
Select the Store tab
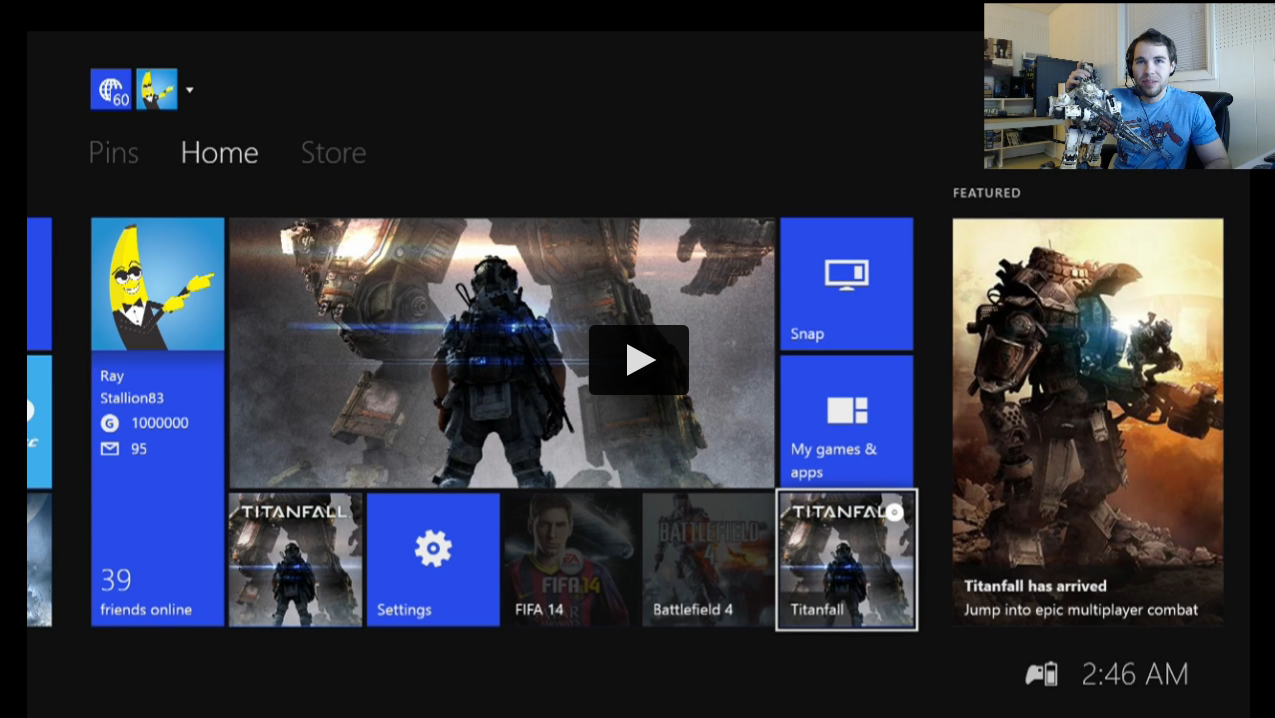333,152
